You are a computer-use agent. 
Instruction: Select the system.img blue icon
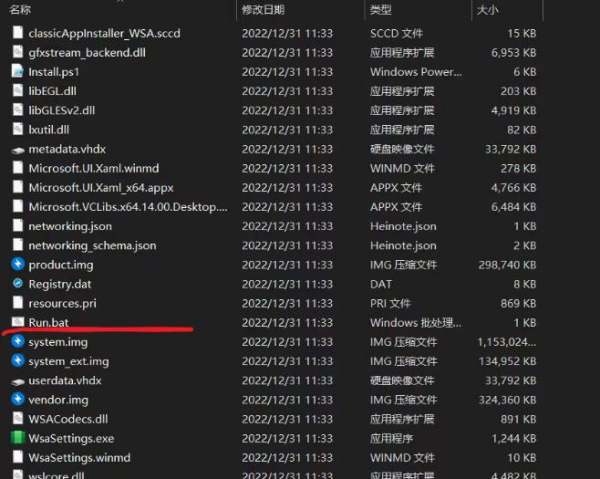[x=18, y=341]
